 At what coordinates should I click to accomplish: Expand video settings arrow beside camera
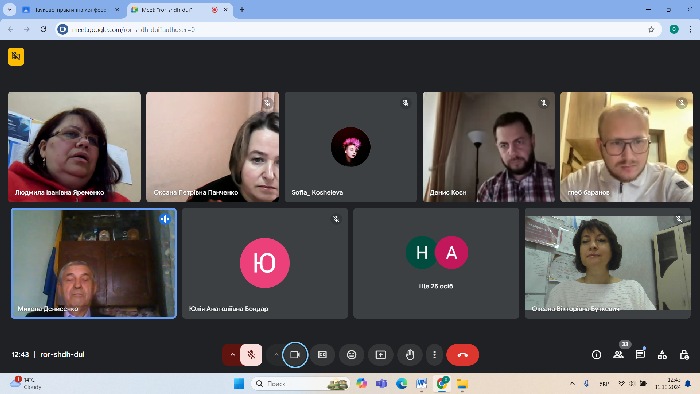276,355
